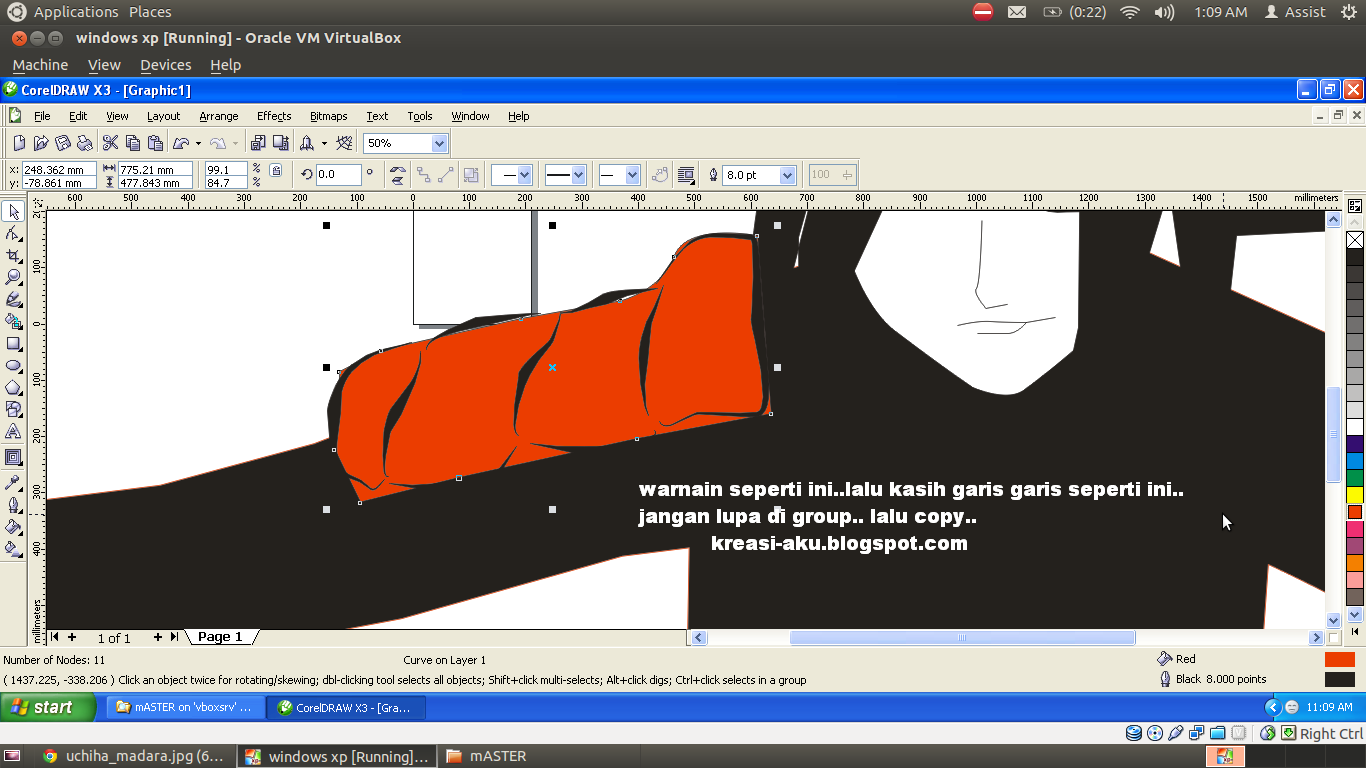Image resolution: width=1366 pixels, height=768 pixels.
Task: Select the Fill bucket tool
Action: 13,526
